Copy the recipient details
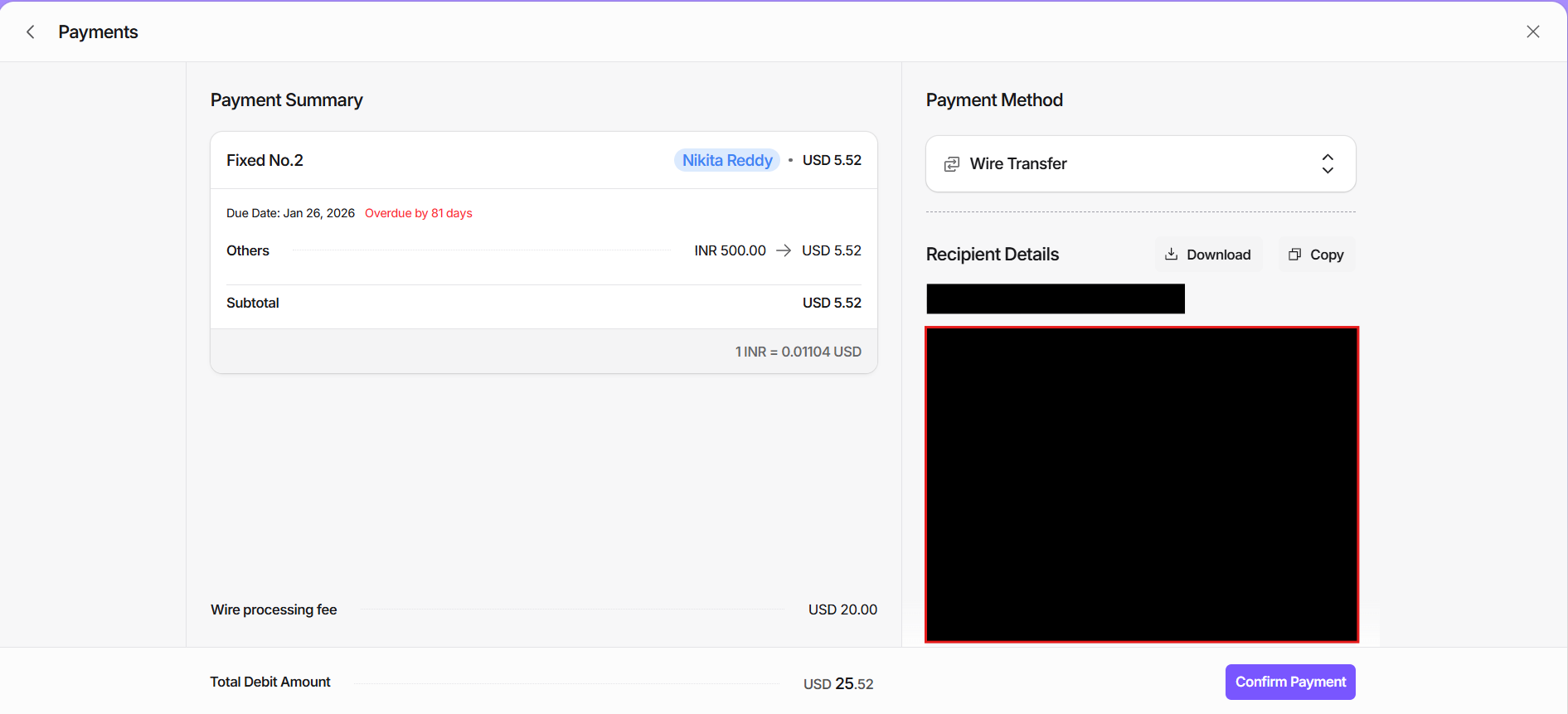Screen dimensions: 1568x714 (x=1316, y=255)
